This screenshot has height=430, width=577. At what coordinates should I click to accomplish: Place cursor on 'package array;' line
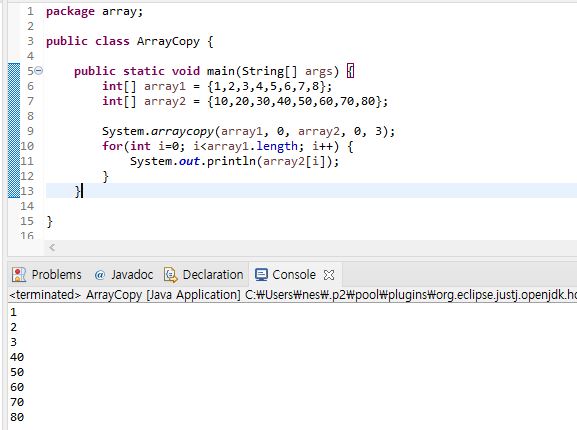click(94, 11)
